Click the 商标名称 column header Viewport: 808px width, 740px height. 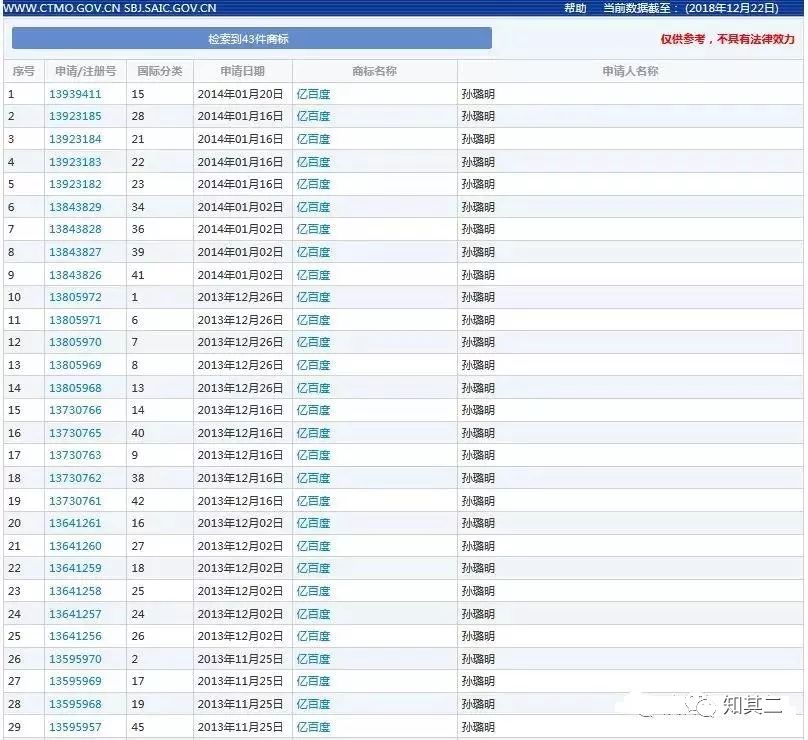click(x=374, y=72)
